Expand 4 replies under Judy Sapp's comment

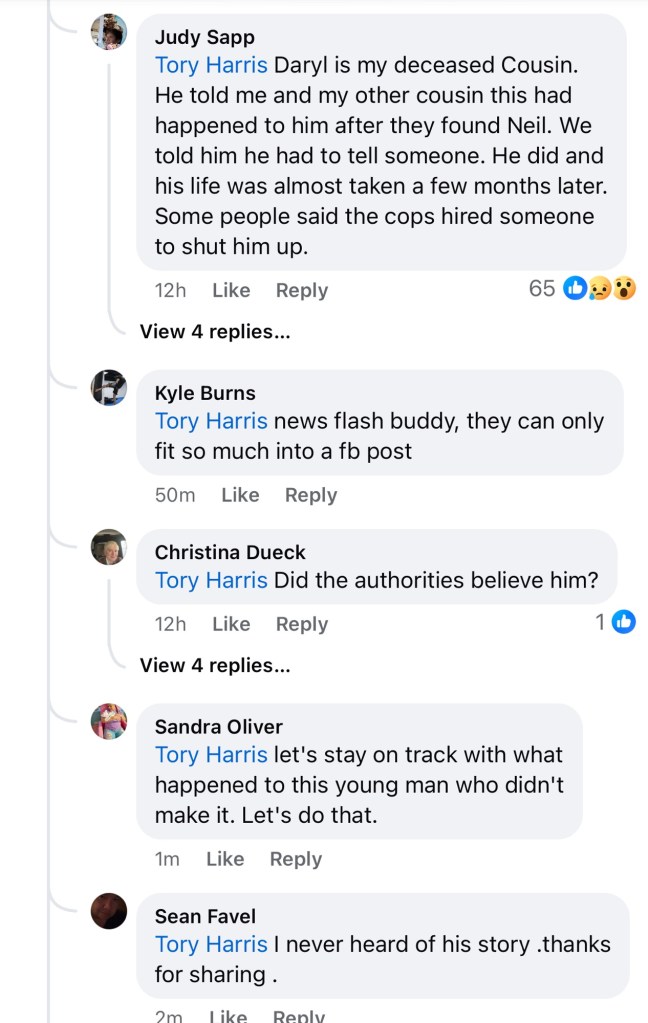click(x=215, y=332)
